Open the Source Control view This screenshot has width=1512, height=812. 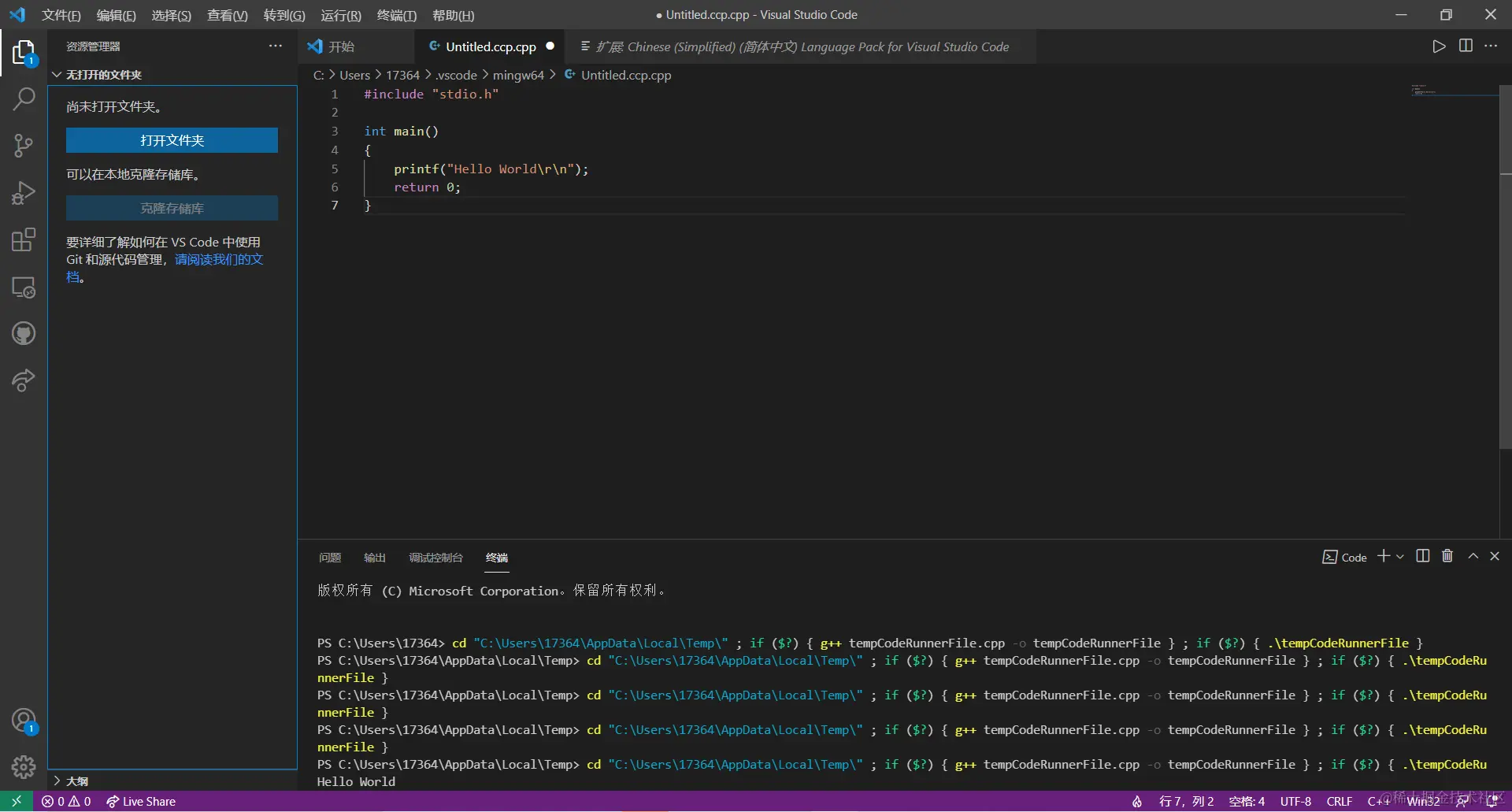[x=24, y=145]
